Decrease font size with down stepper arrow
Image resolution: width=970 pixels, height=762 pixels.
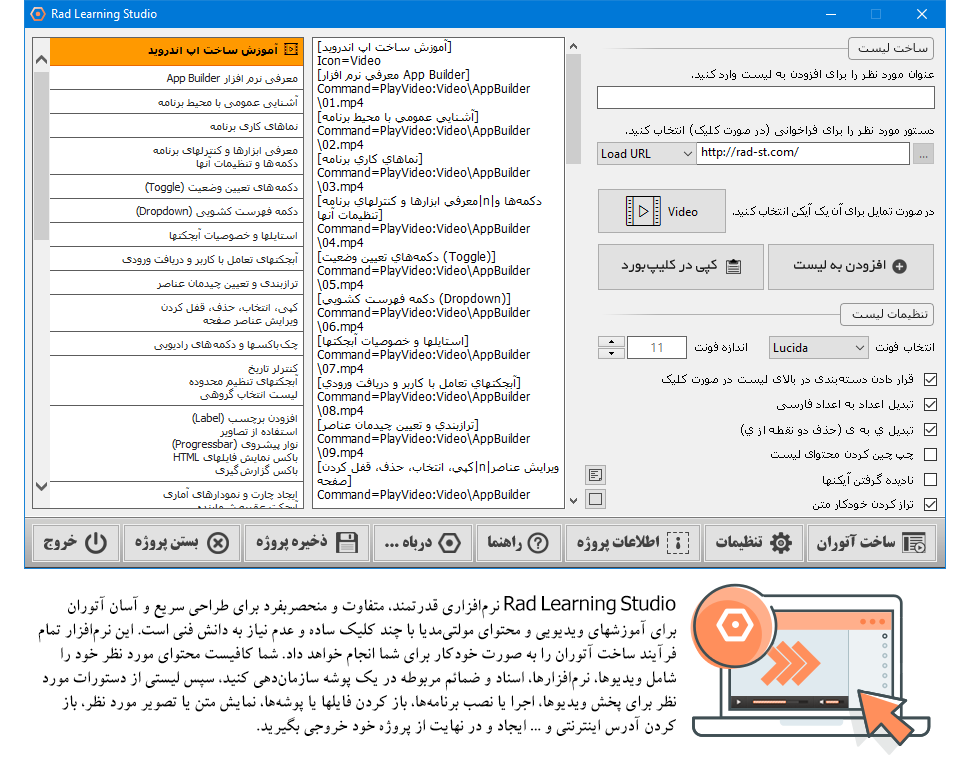coord(611,353)
